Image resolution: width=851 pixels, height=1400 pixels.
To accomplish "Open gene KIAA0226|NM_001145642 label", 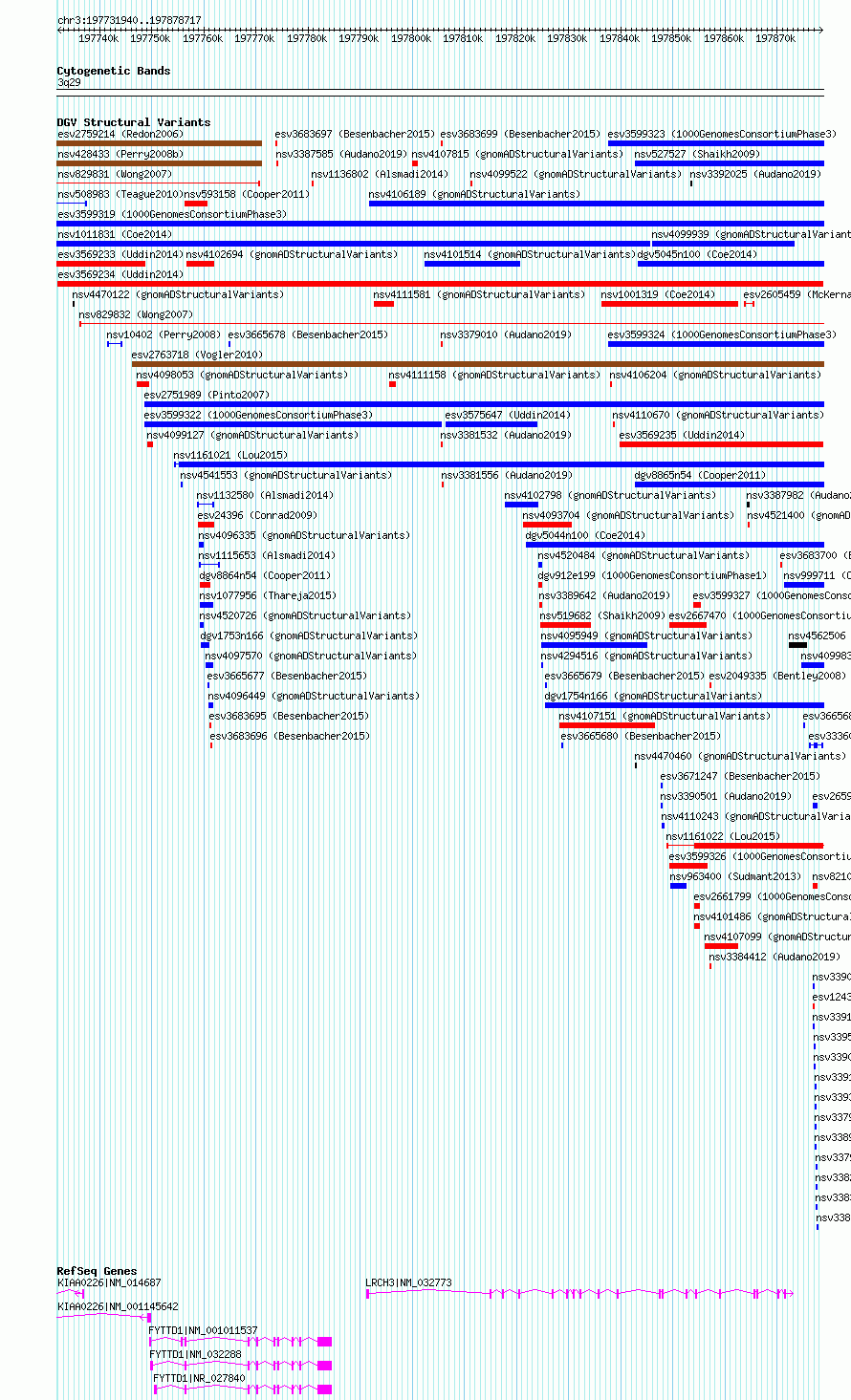I will coord(118,1306).
